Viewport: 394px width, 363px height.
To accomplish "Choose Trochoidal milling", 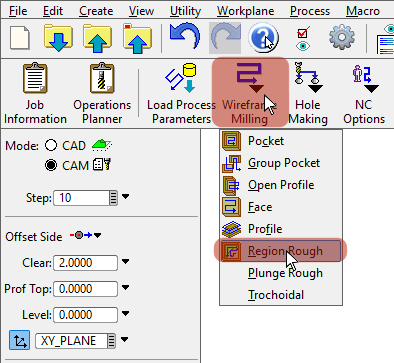I will [281, 295].
